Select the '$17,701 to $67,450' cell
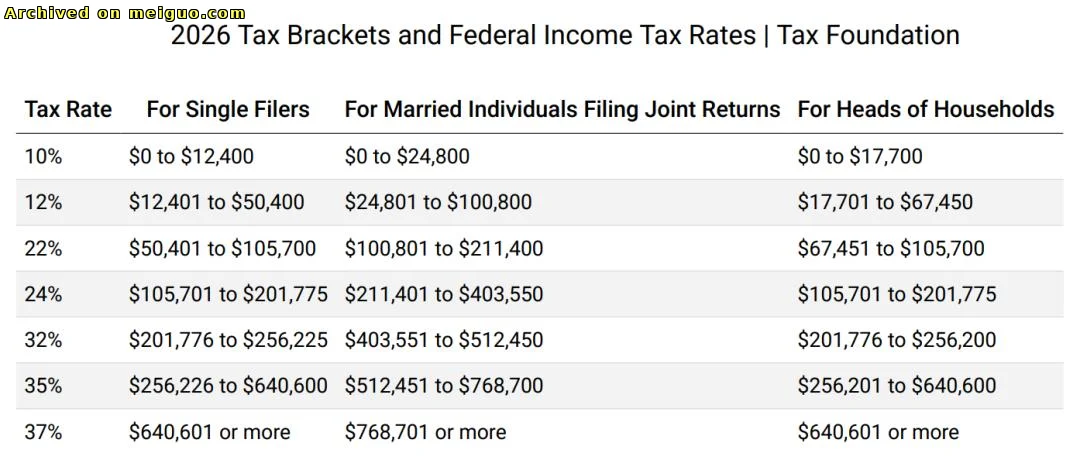Viewport: 1080px width, 460px height. (x=884, y=202)
